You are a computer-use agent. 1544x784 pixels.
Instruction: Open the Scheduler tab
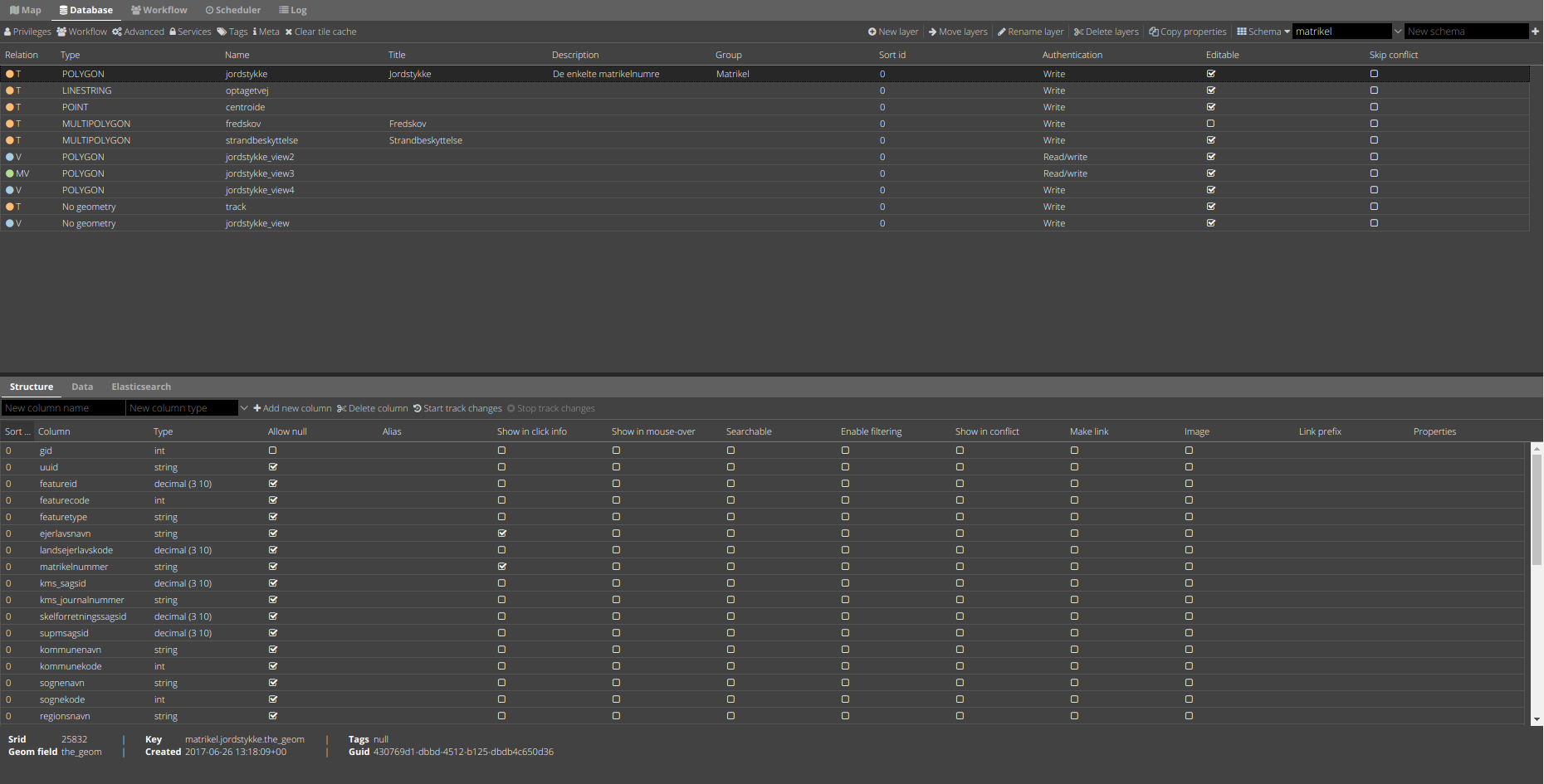233,10
